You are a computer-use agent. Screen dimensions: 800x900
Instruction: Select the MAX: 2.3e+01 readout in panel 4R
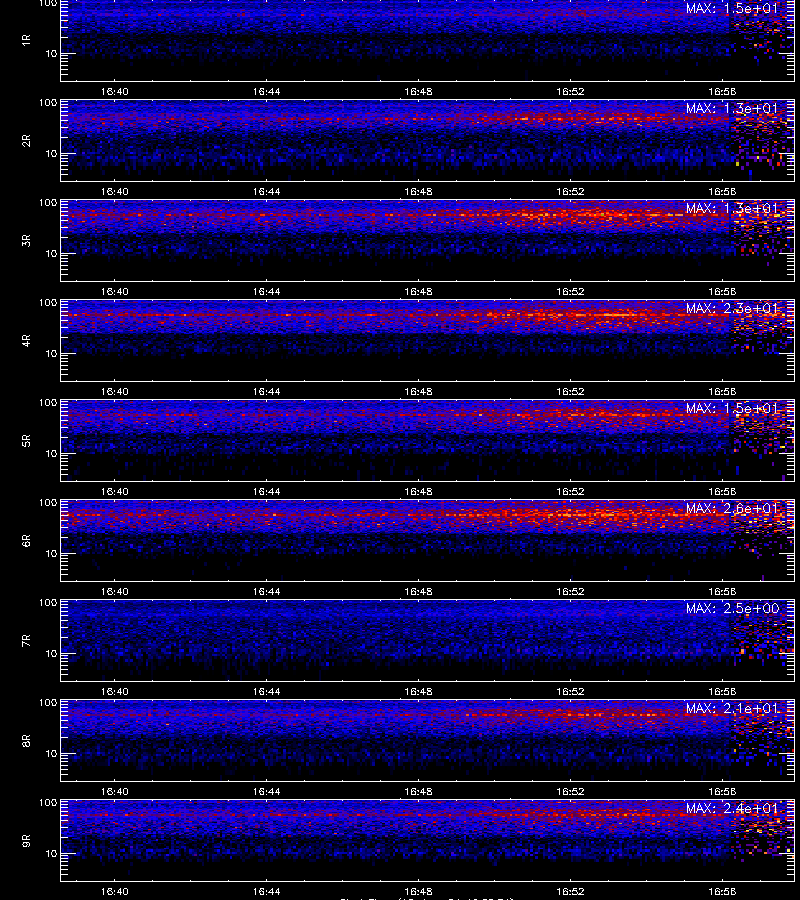click(x=732, y=308)
